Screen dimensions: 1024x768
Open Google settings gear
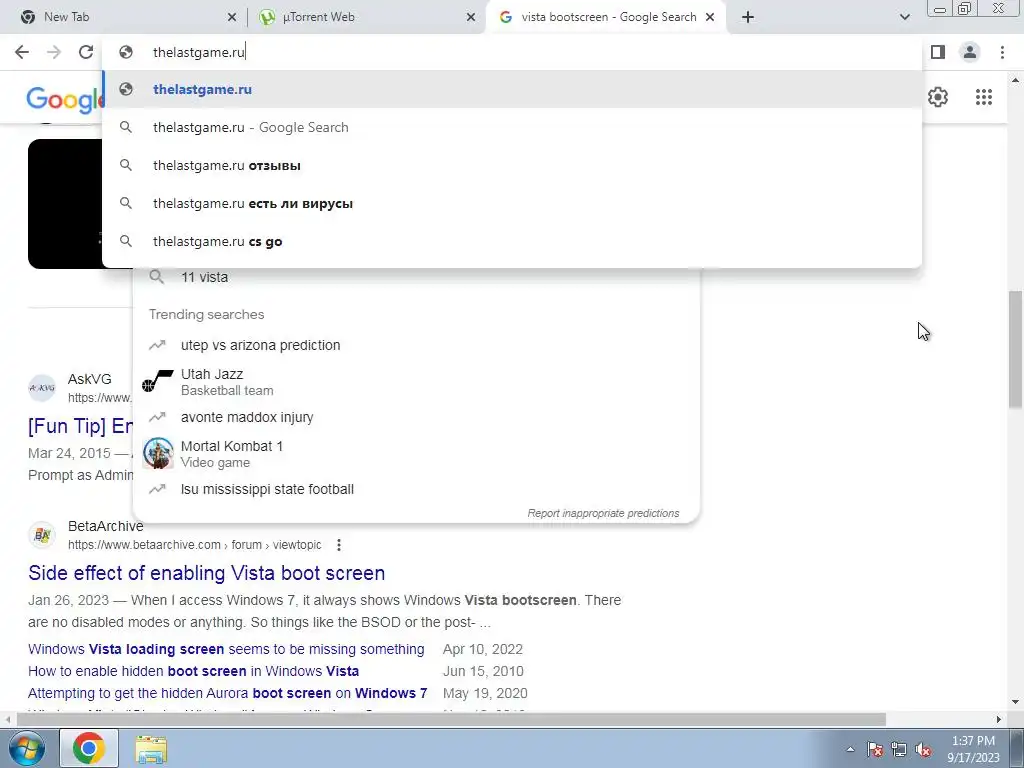coord(938,97)
